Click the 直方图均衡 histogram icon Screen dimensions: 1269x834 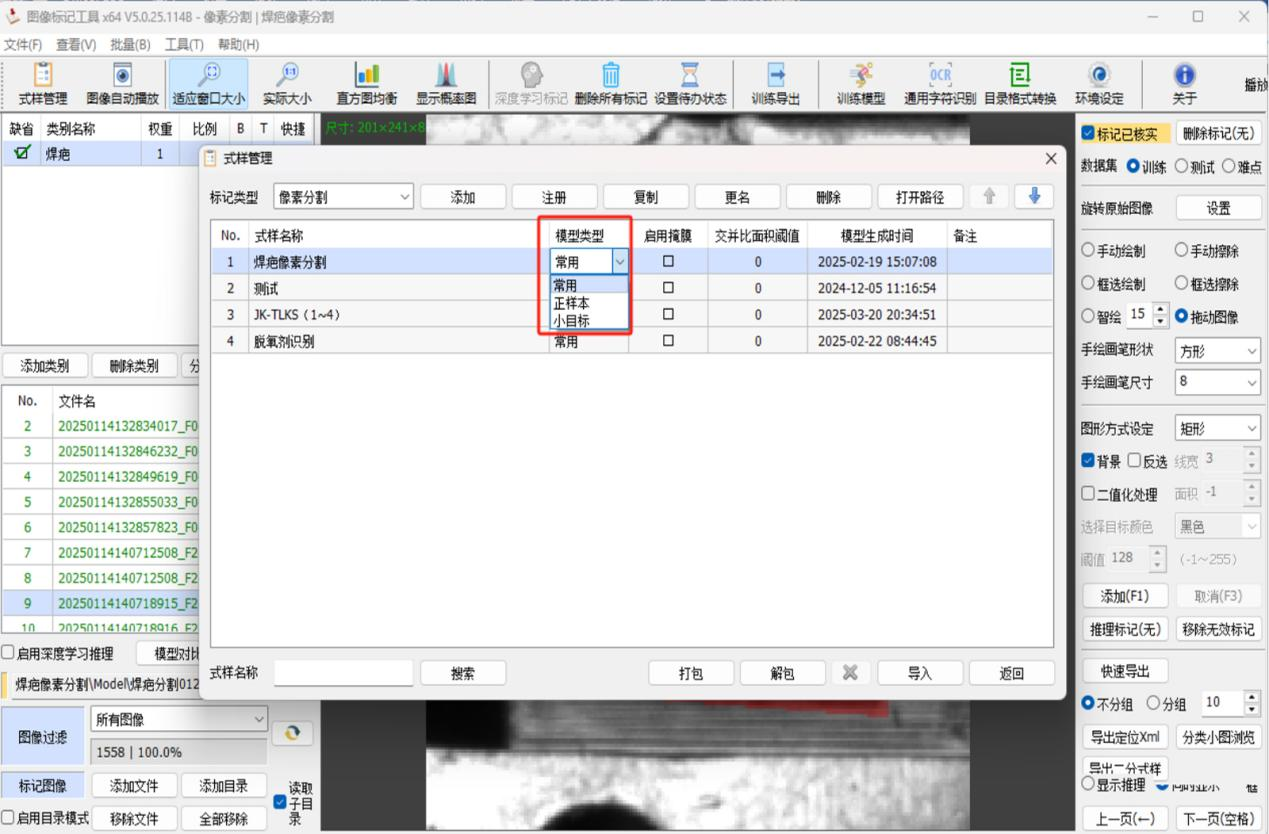coord(366,84)
